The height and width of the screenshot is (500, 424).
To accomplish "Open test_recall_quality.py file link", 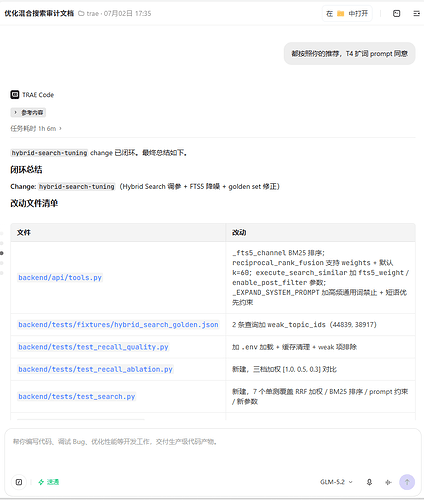I will pyautogui.click(x=93, y=347).
